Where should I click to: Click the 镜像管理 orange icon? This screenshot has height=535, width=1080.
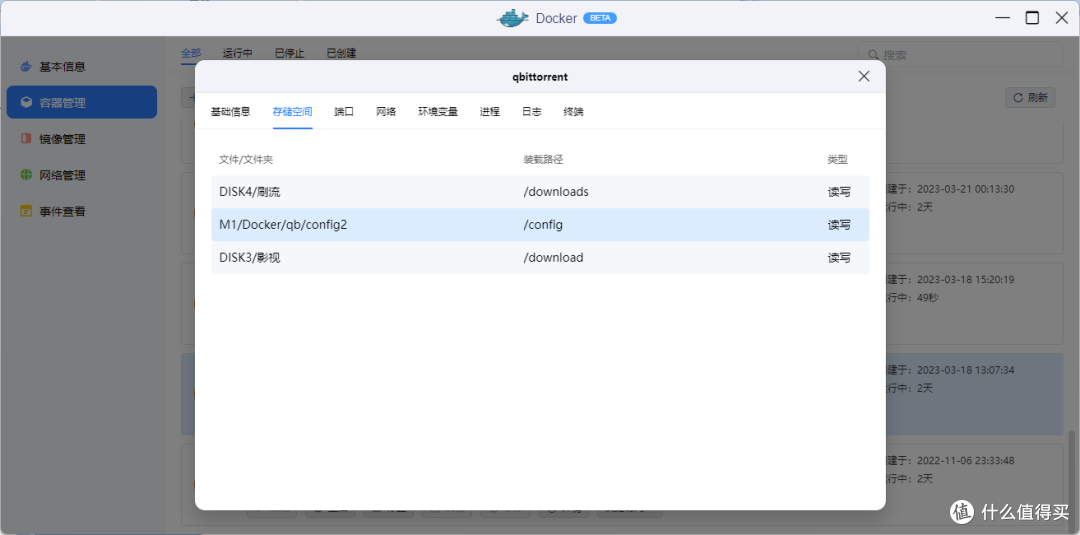click(26, 139)
